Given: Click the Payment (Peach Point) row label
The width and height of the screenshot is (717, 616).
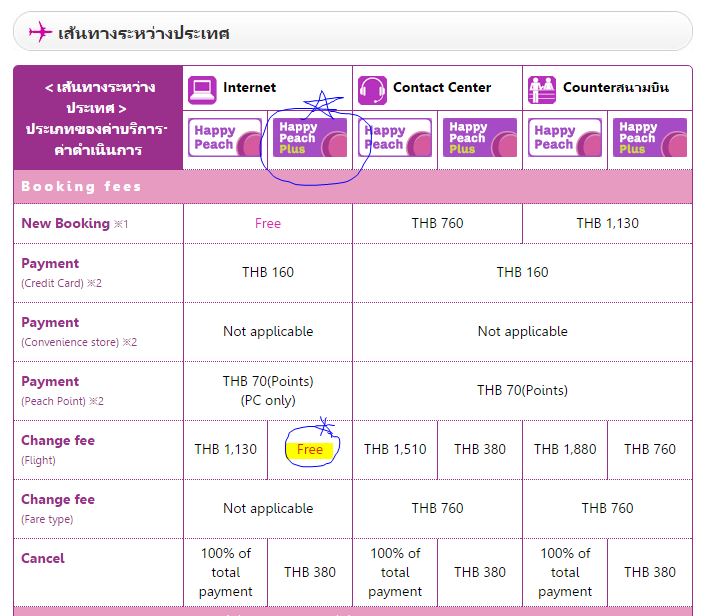Looking at the screenshot, I should click(62, 391).
